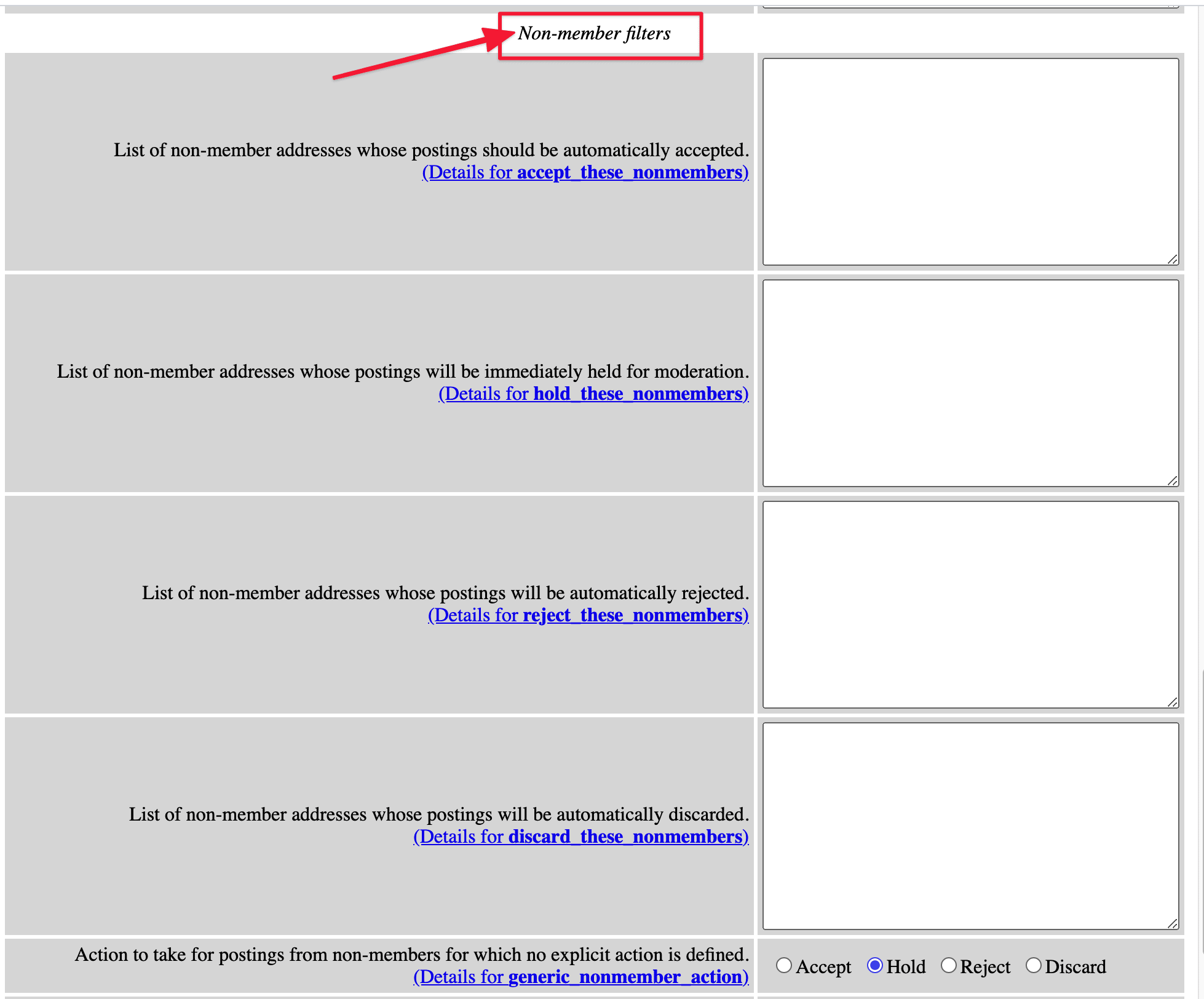The image size is (1204, 999).
Task: Select the Hold radio button
Action: [874, 965]
